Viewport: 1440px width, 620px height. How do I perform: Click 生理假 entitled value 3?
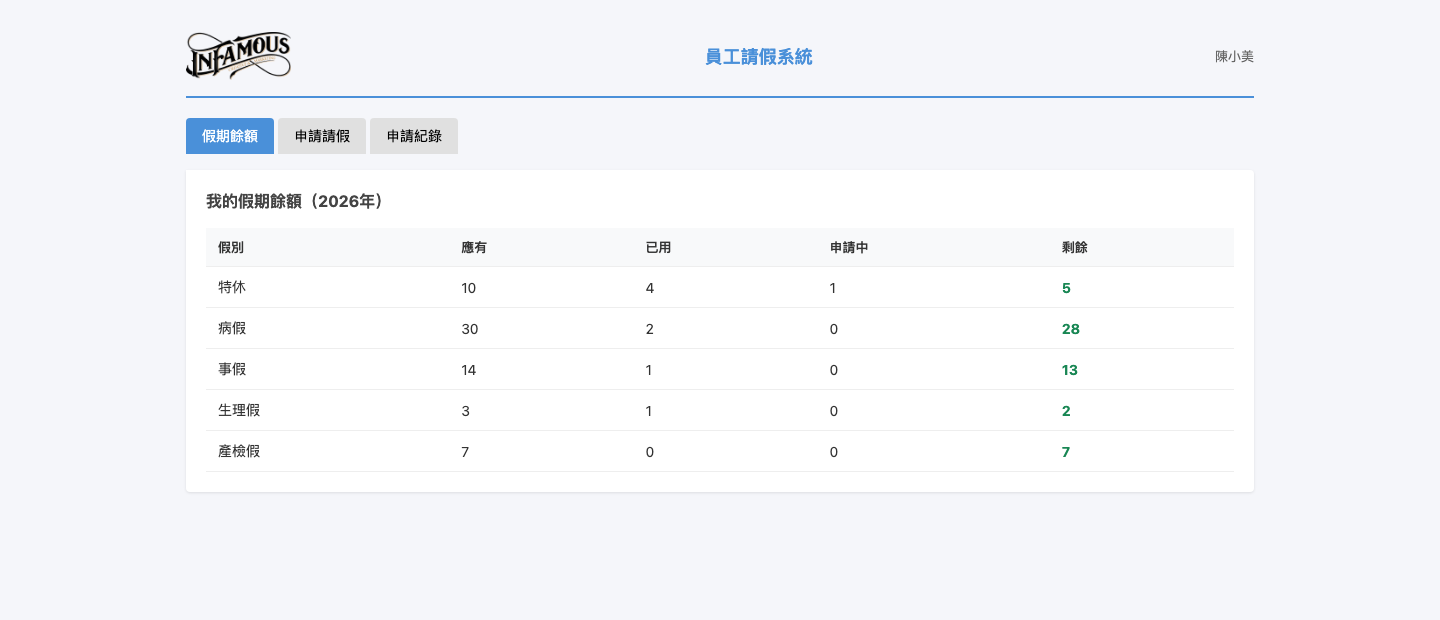click(x=465, y=411)
